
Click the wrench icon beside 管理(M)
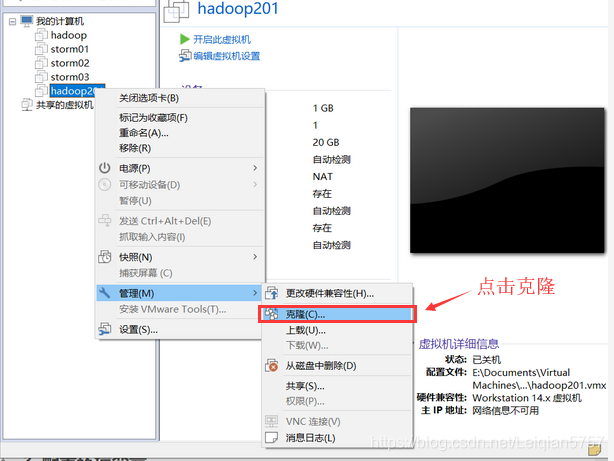105,293
